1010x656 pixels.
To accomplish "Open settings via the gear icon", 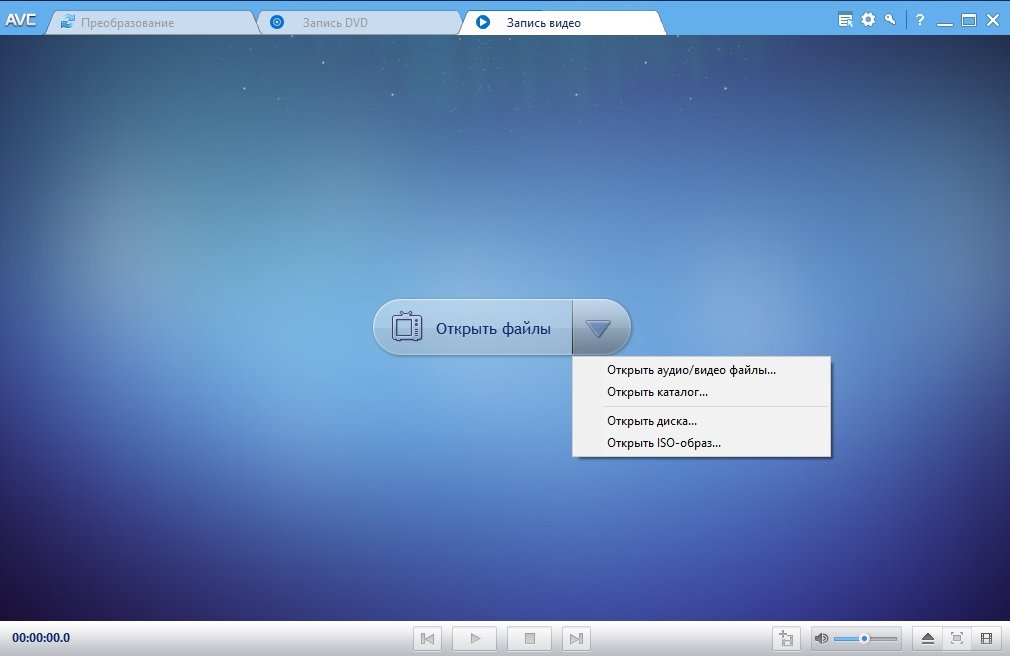I will [x=868, y=19].
